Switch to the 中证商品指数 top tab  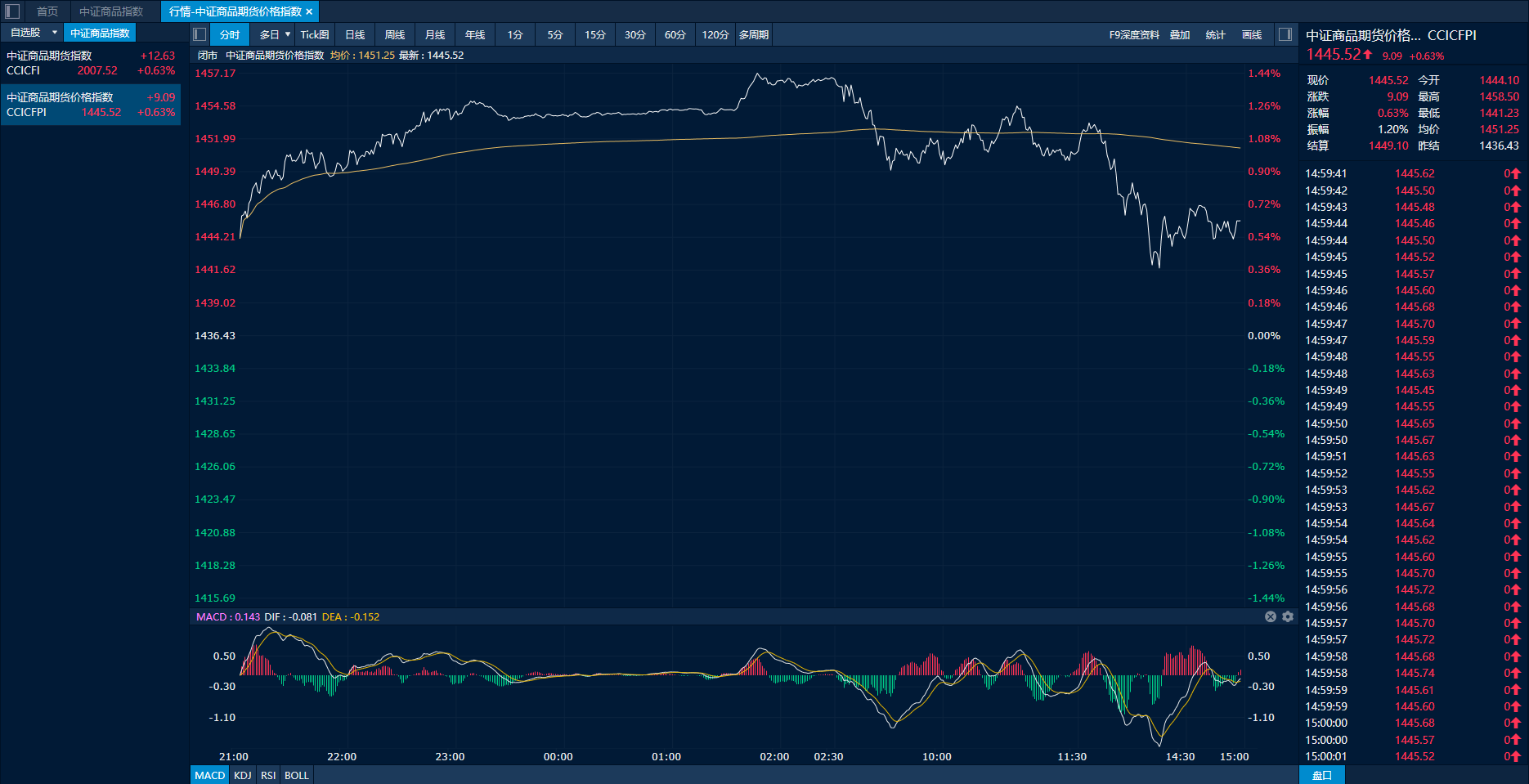[111, 11]
